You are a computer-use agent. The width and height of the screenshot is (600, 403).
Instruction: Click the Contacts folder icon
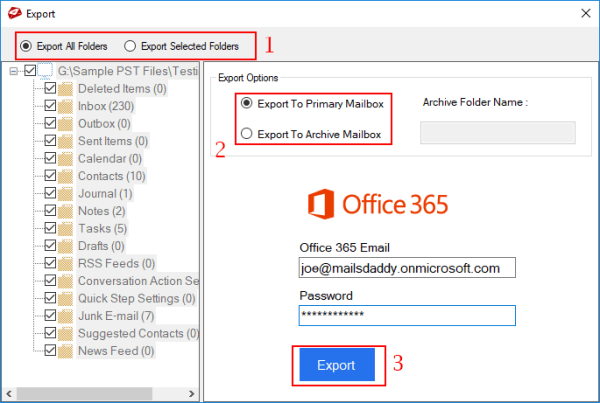67,176
